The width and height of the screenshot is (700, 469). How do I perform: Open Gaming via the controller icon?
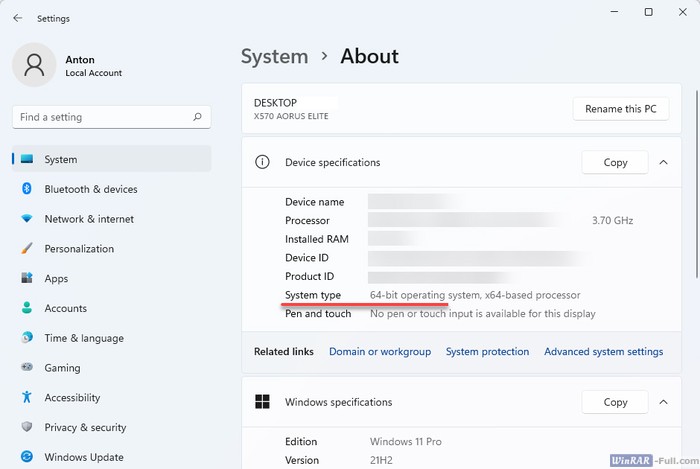(26, 368)
